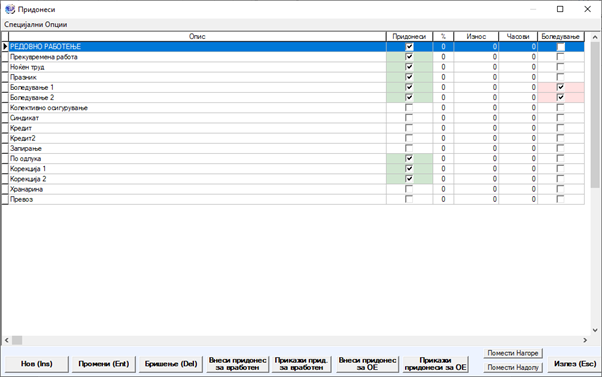Screen dimensions: 602x377
Task: Enable Придонеси checkbox for Кредит2
Action: pos(409,138)
